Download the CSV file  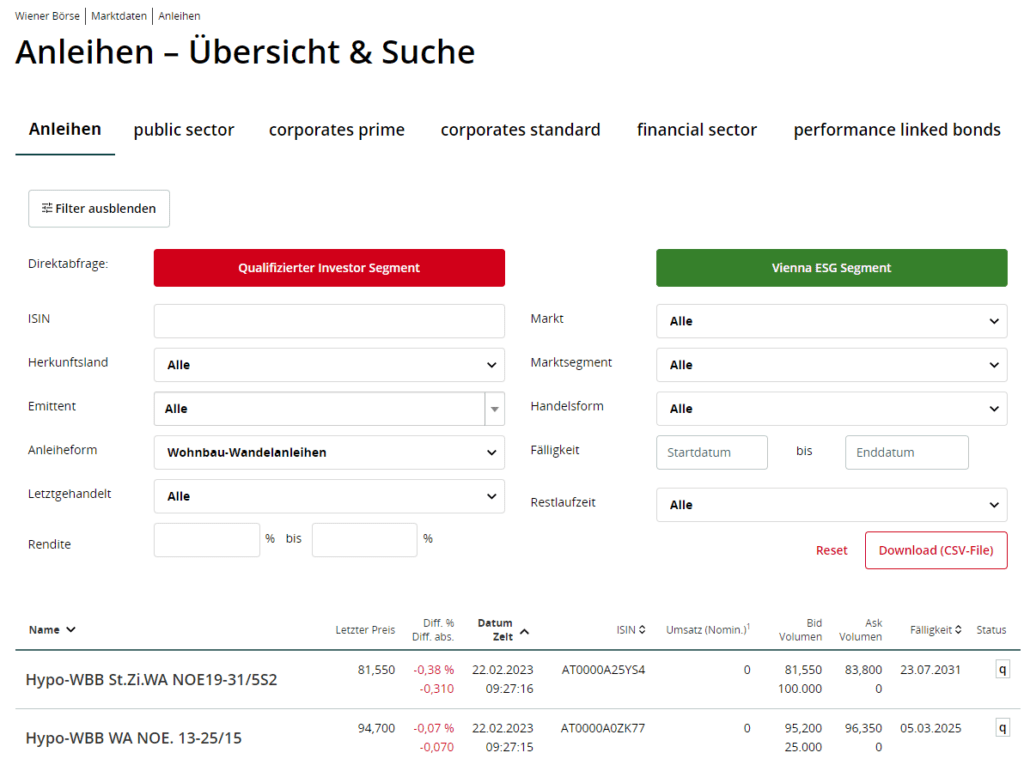tap(936, 550)
